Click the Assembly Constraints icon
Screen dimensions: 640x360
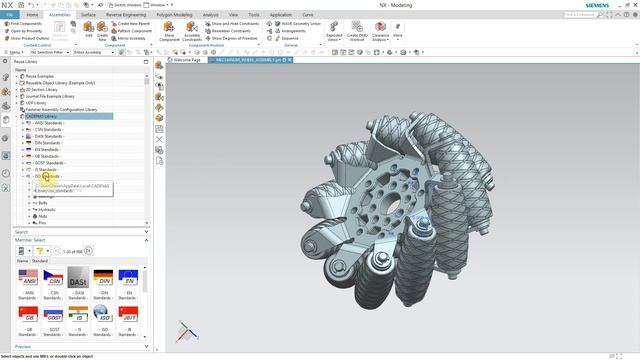click(x=192, y=27)
